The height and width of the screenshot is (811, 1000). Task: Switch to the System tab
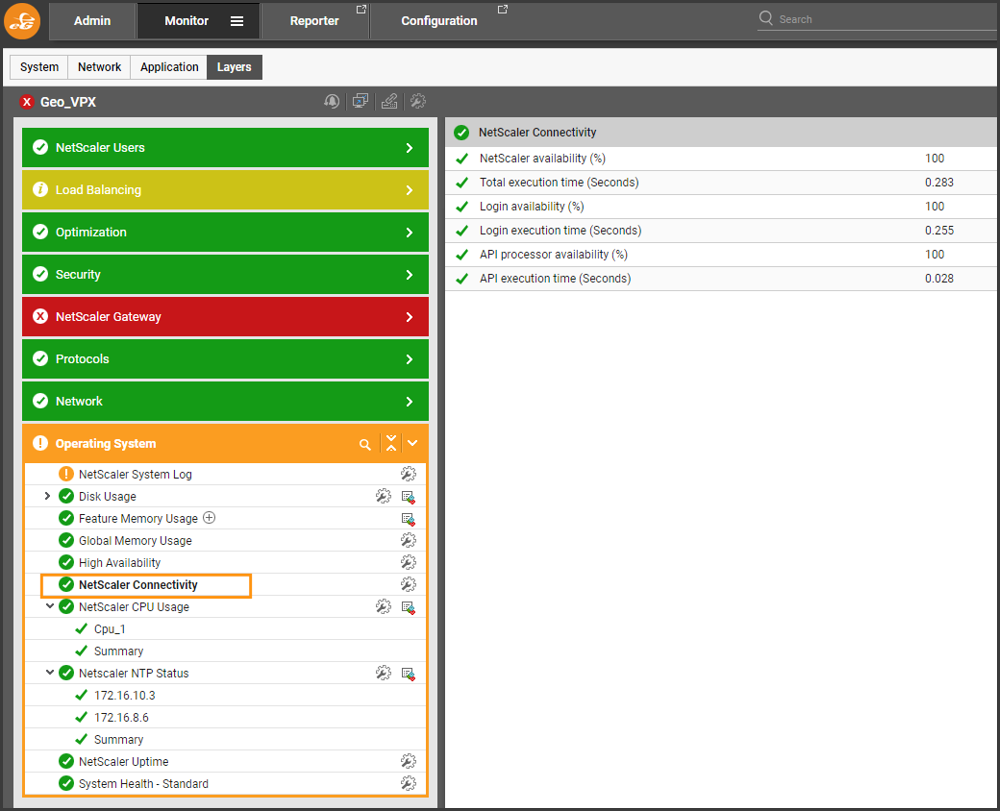click(39, 67)
